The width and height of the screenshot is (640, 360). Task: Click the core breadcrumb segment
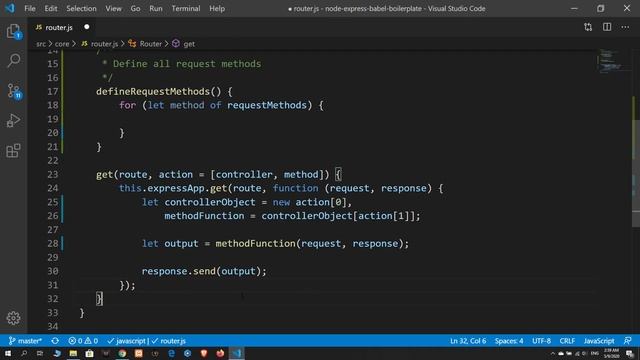pyautogui.click(x=62, y=44)
